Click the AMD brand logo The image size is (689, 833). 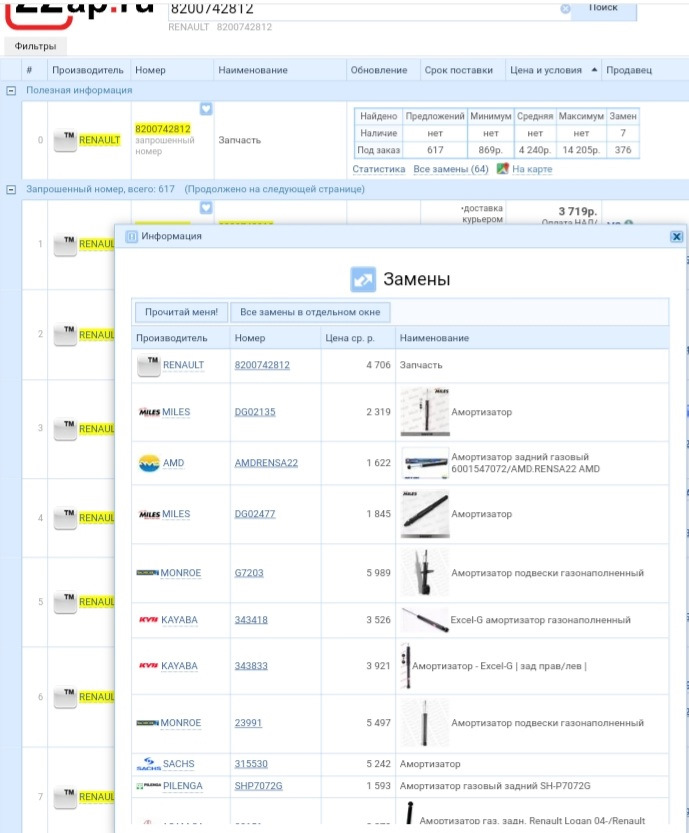pyautogui.click(x=149, y=463)
